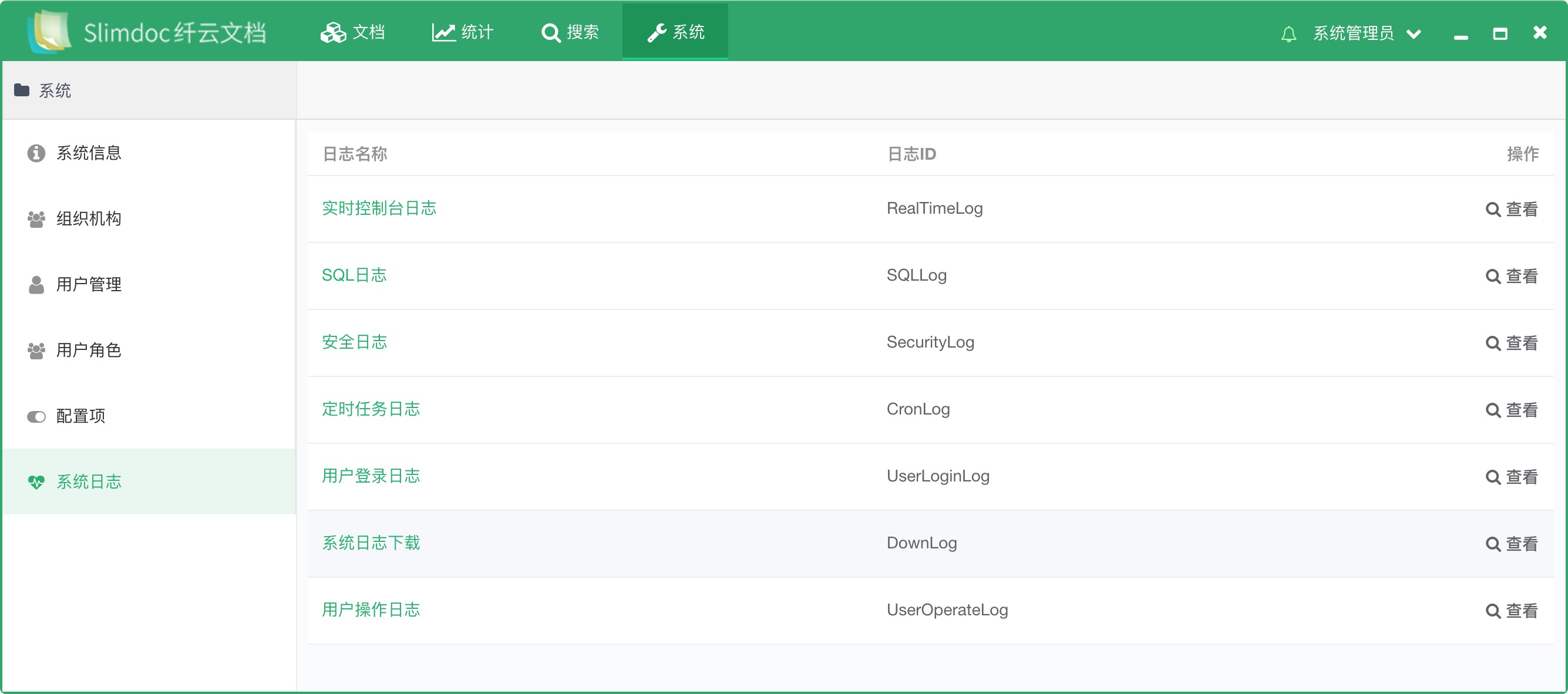Click the DownLog ID cell
Image resolution: width=1568 pixels, height=694 pixels.
click(921, 543)
